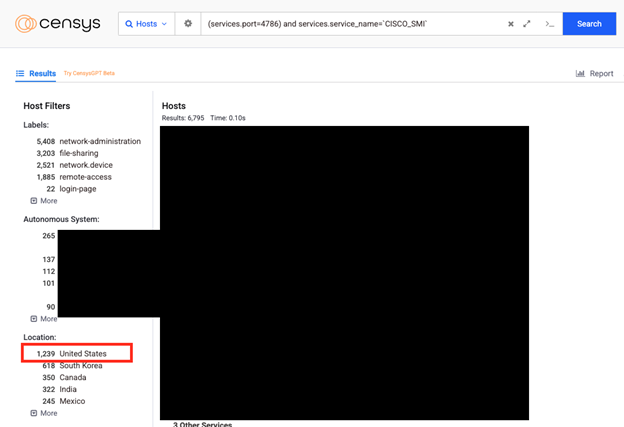
Task: Open the Report view
Action: pyautogui.click(x=601, y=74)
